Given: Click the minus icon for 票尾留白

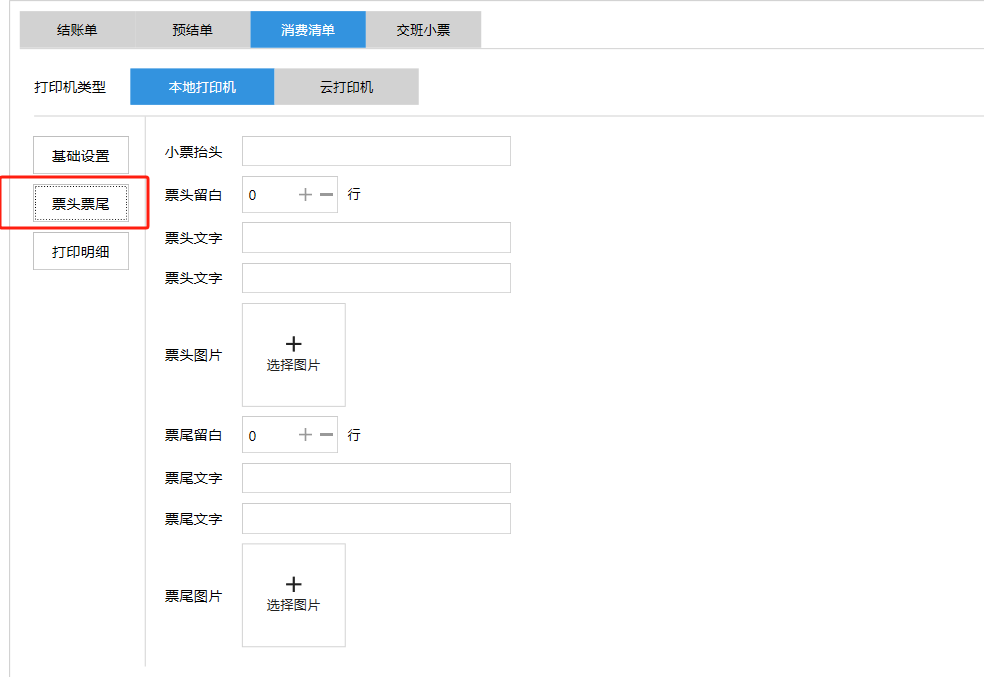Looking at the screenshot, I should [x=326, y=435].
